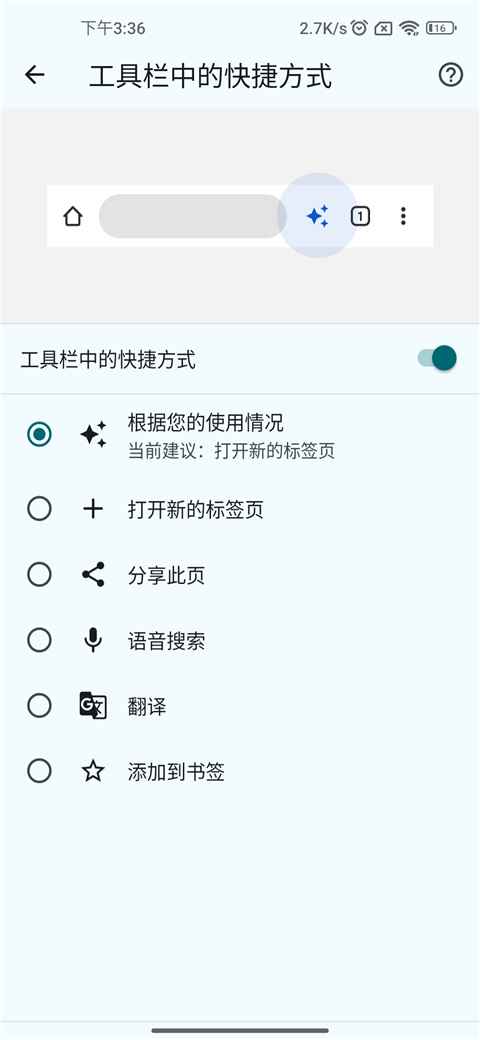This screenshot has height=1040, width=480.
Task: Click the star icon for bookmarks
Action: 93,771
